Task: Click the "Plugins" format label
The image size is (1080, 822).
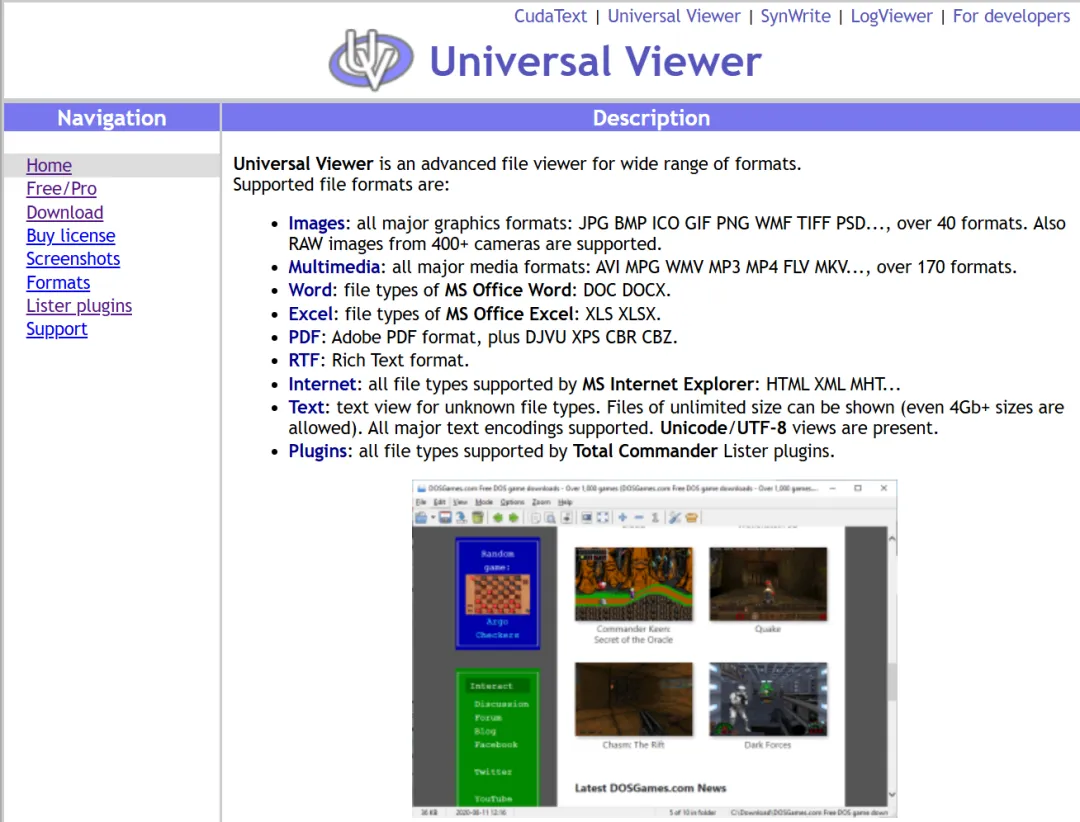Action: tap(318, 451)
